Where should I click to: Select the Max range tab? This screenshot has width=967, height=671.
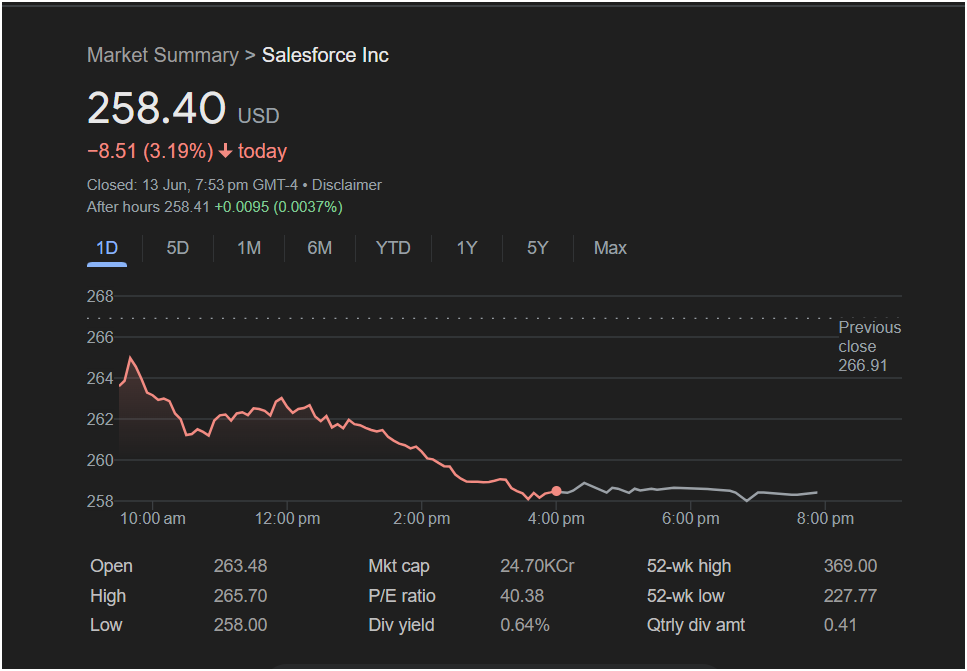610,248
